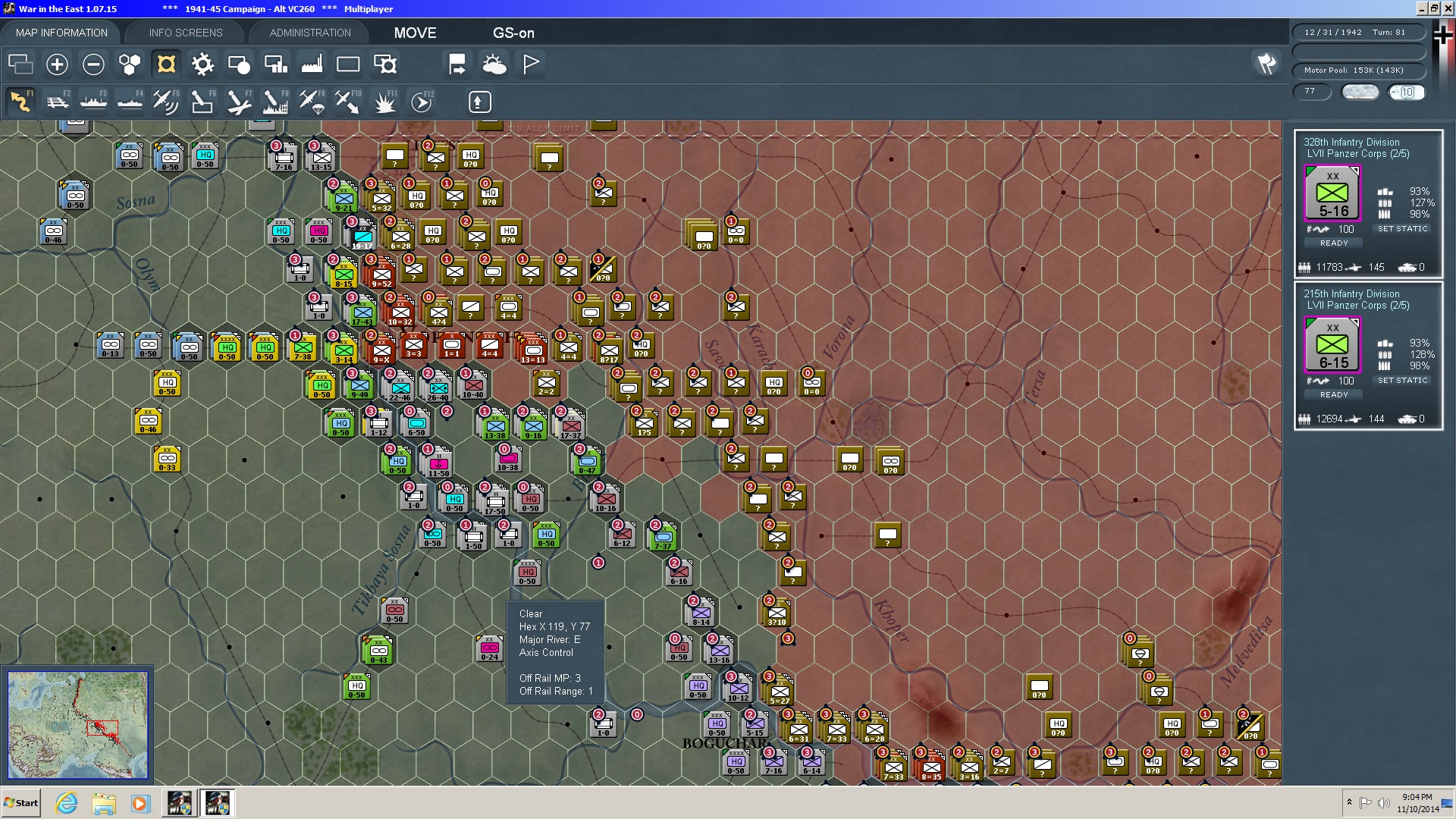Select Amphibious transport mode (F4)
The height and width of the screenshot is (819, 1456).
pyautogui.click(x=130, y=102)
